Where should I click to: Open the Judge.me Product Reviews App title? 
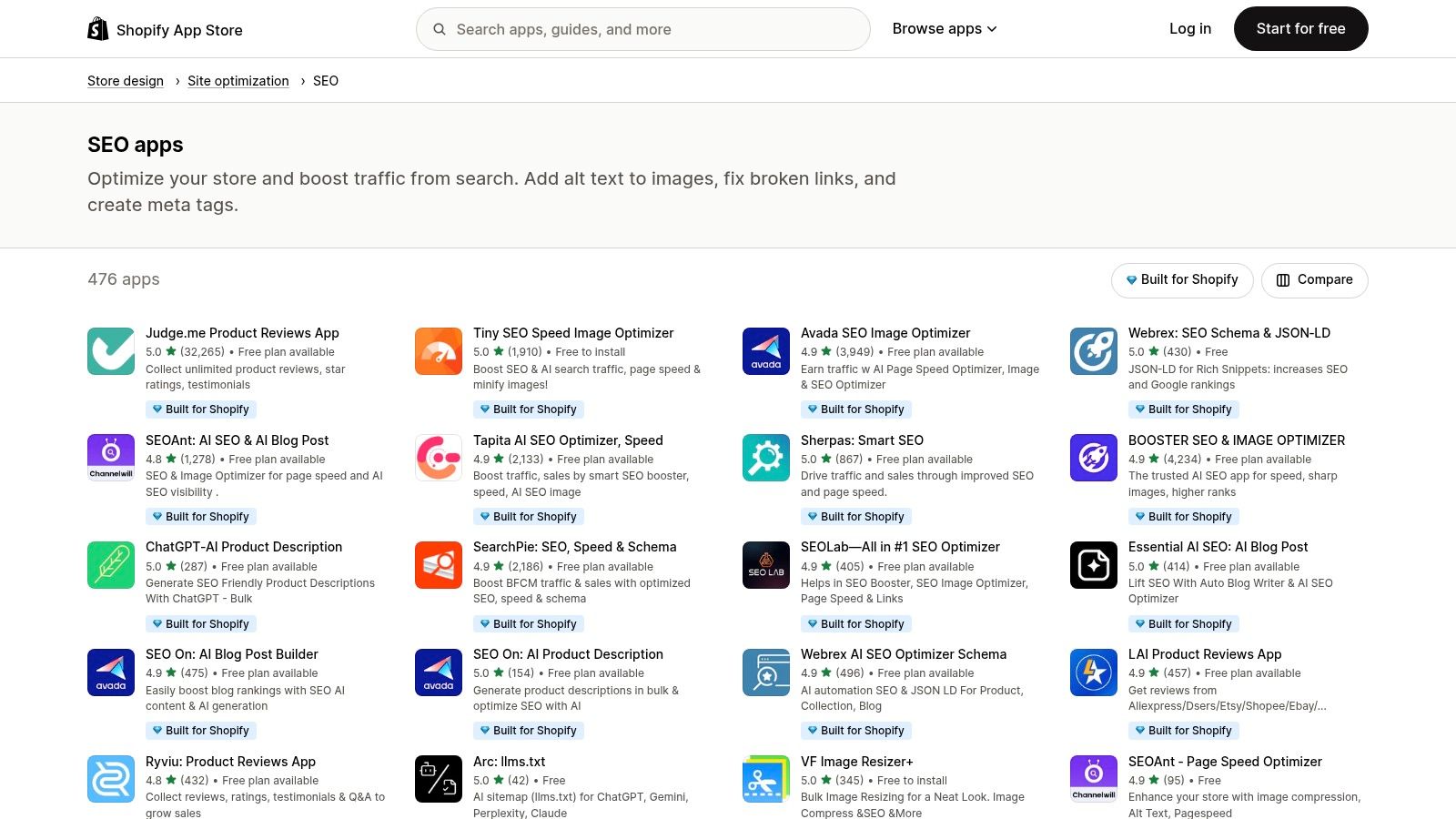(242, 333)
